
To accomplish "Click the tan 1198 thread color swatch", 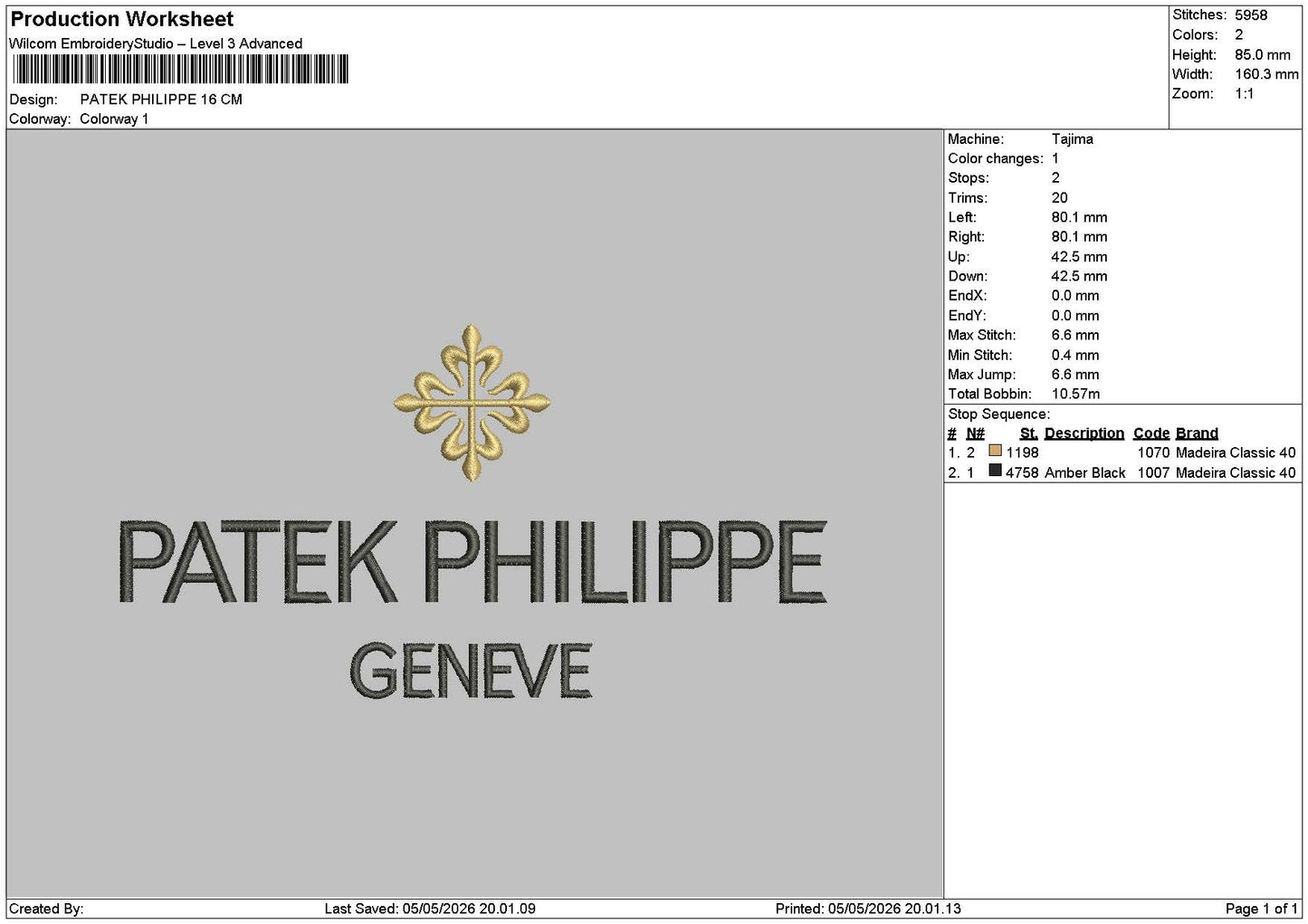I will [996, 451].
